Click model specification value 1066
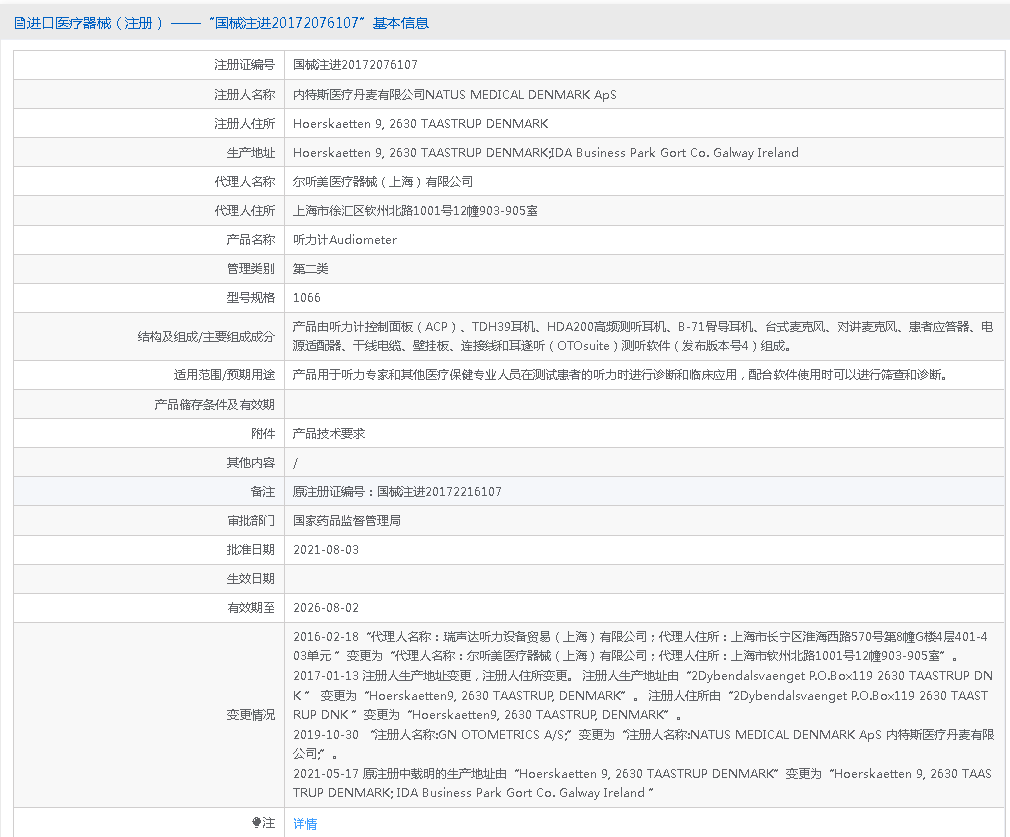Image resolution: width=1010 pixels, height=837 pixels. tap(307, 298)
